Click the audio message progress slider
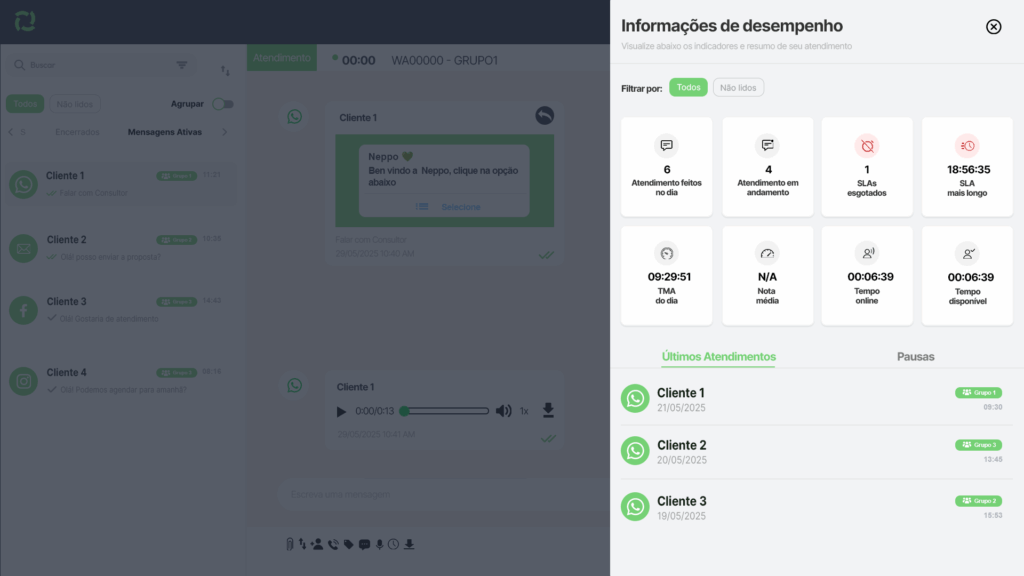The height and width of the screenshot is (576, 1024). click(445, 411)
